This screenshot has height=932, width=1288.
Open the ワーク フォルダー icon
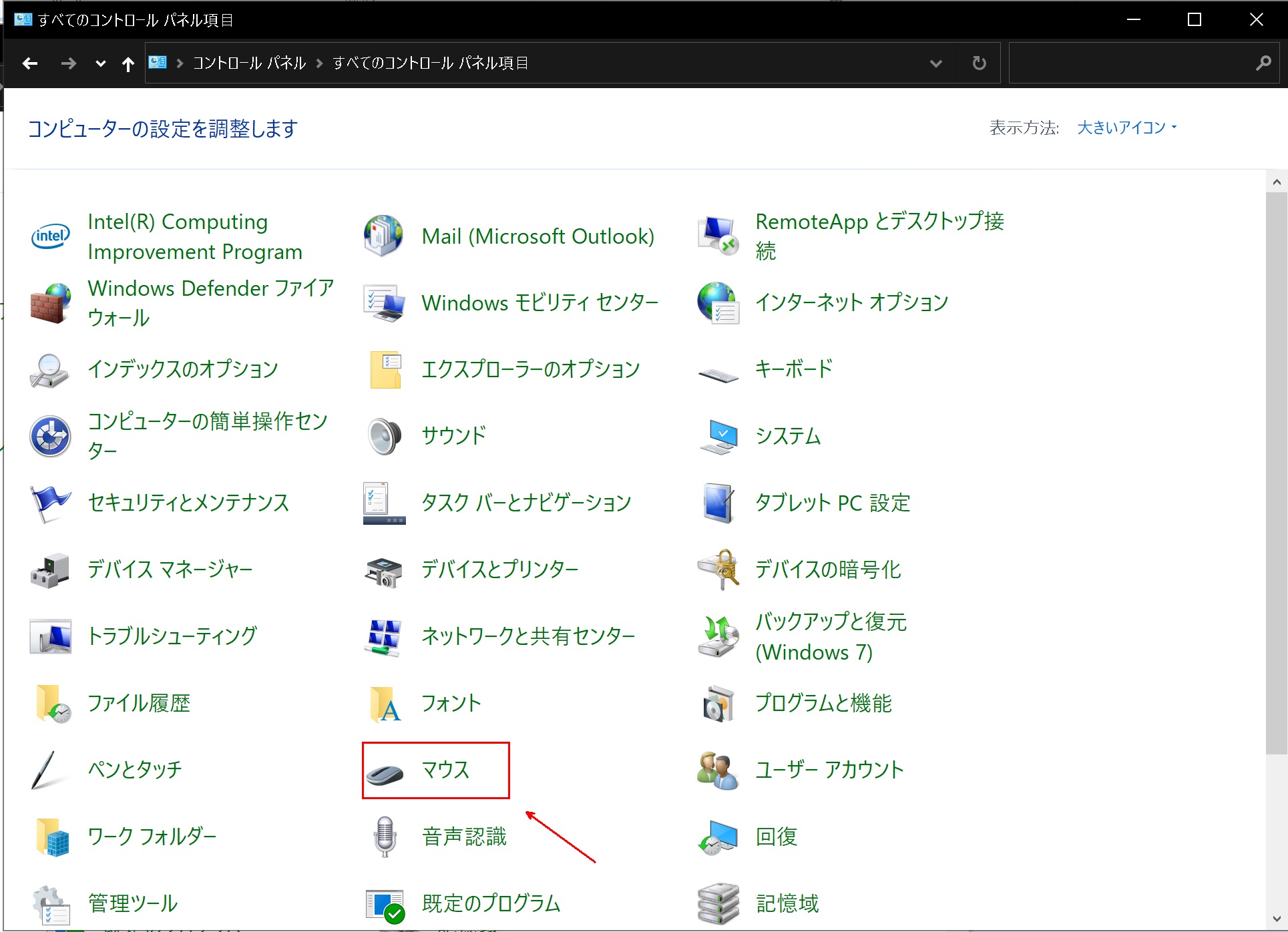click(x=53, y=837)
